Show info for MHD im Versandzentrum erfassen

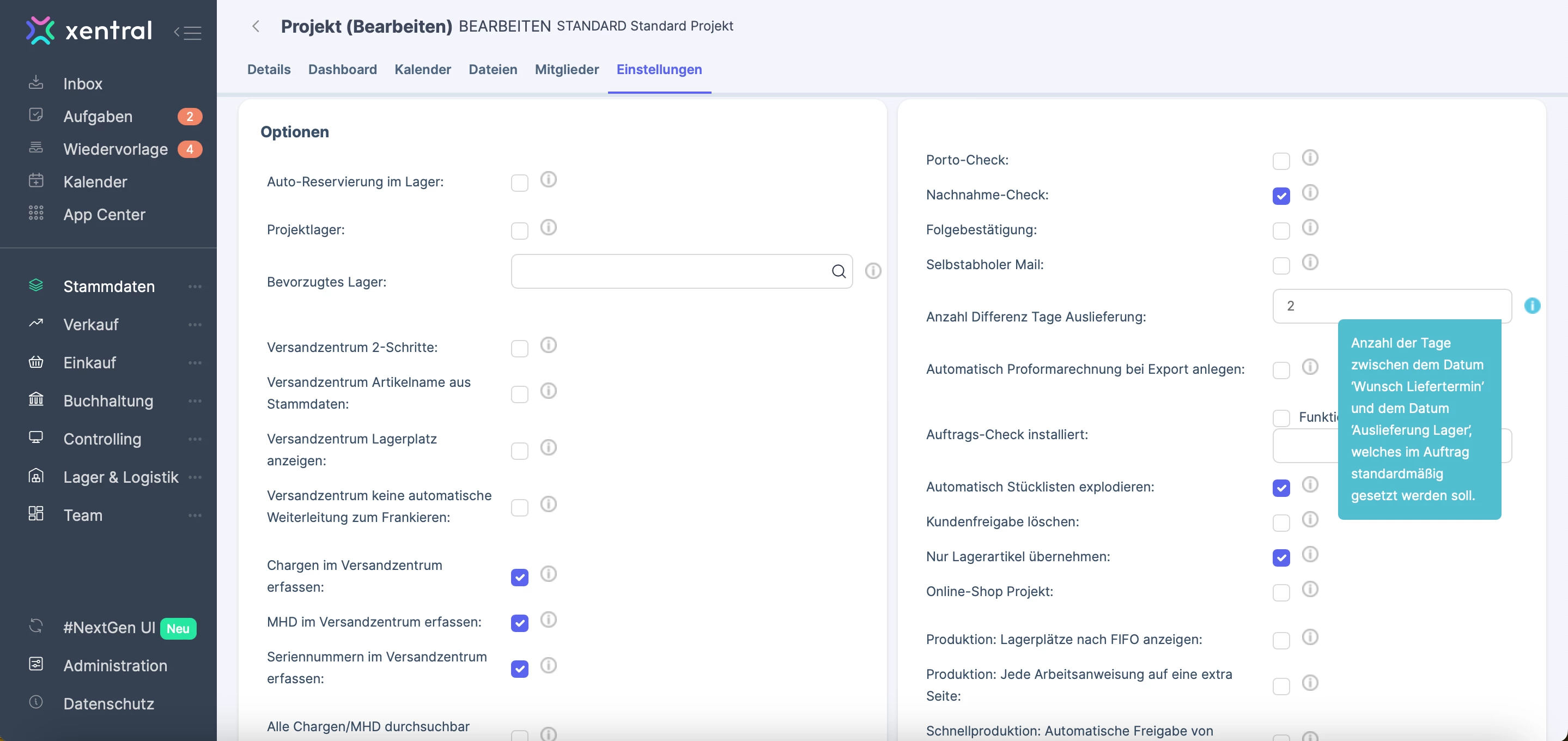549,620
